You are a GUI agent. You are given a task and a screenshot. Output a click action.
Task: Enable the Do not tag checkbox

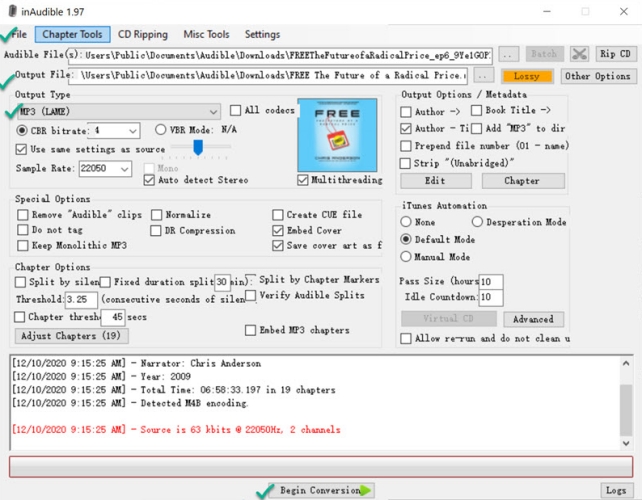click(x=23, y=230)
